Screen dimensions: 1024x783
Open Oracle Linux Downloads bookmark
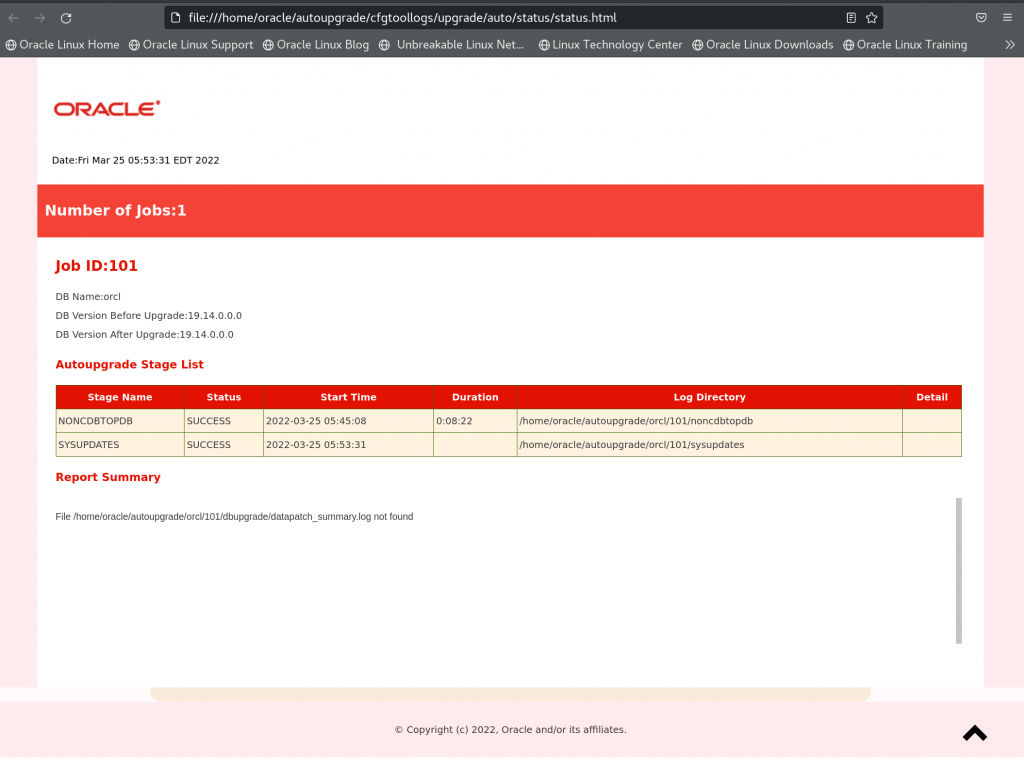click(762, 45)
